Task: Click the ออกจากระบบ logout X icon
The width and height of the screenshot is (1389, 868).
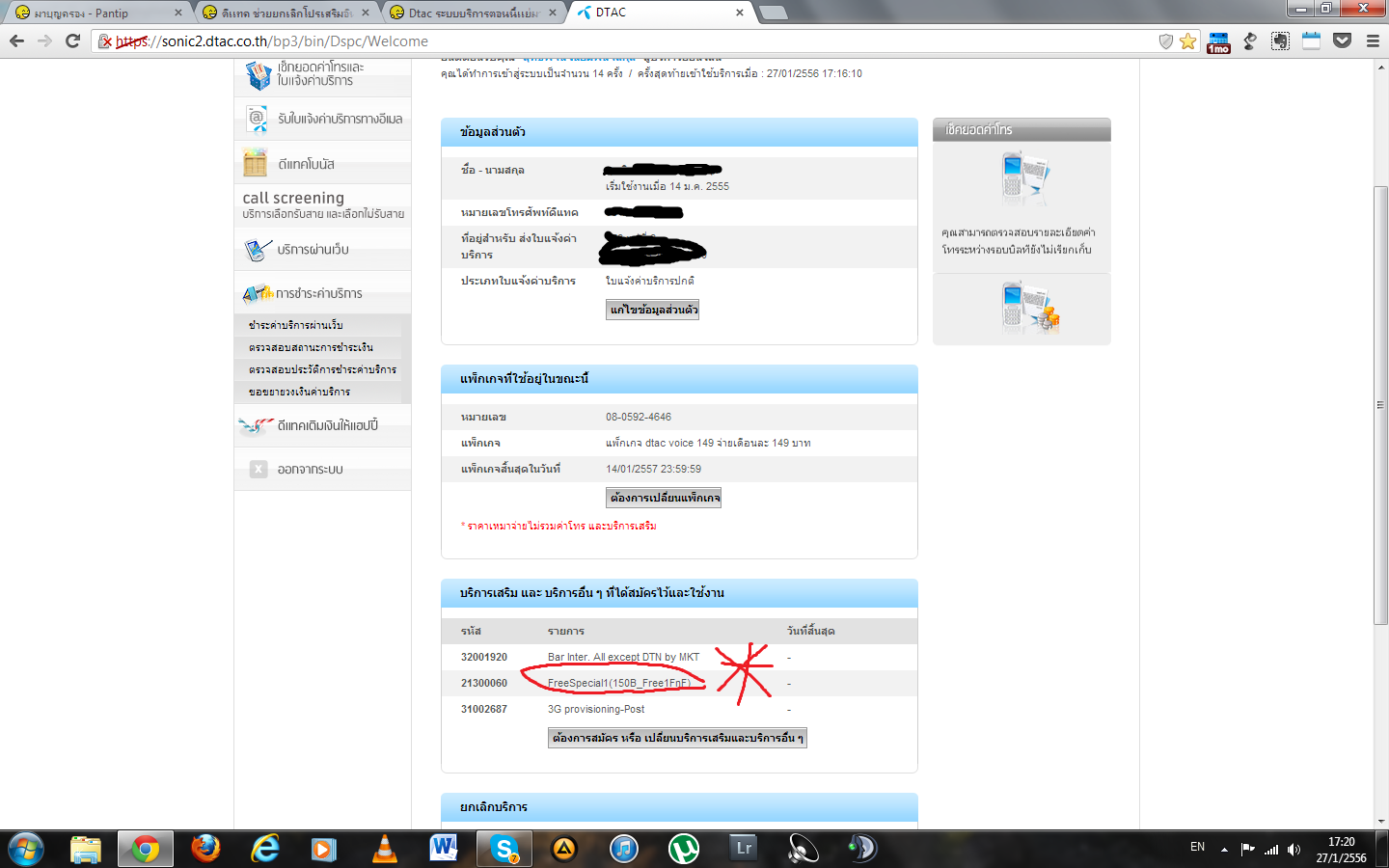Action: point(259,469)
